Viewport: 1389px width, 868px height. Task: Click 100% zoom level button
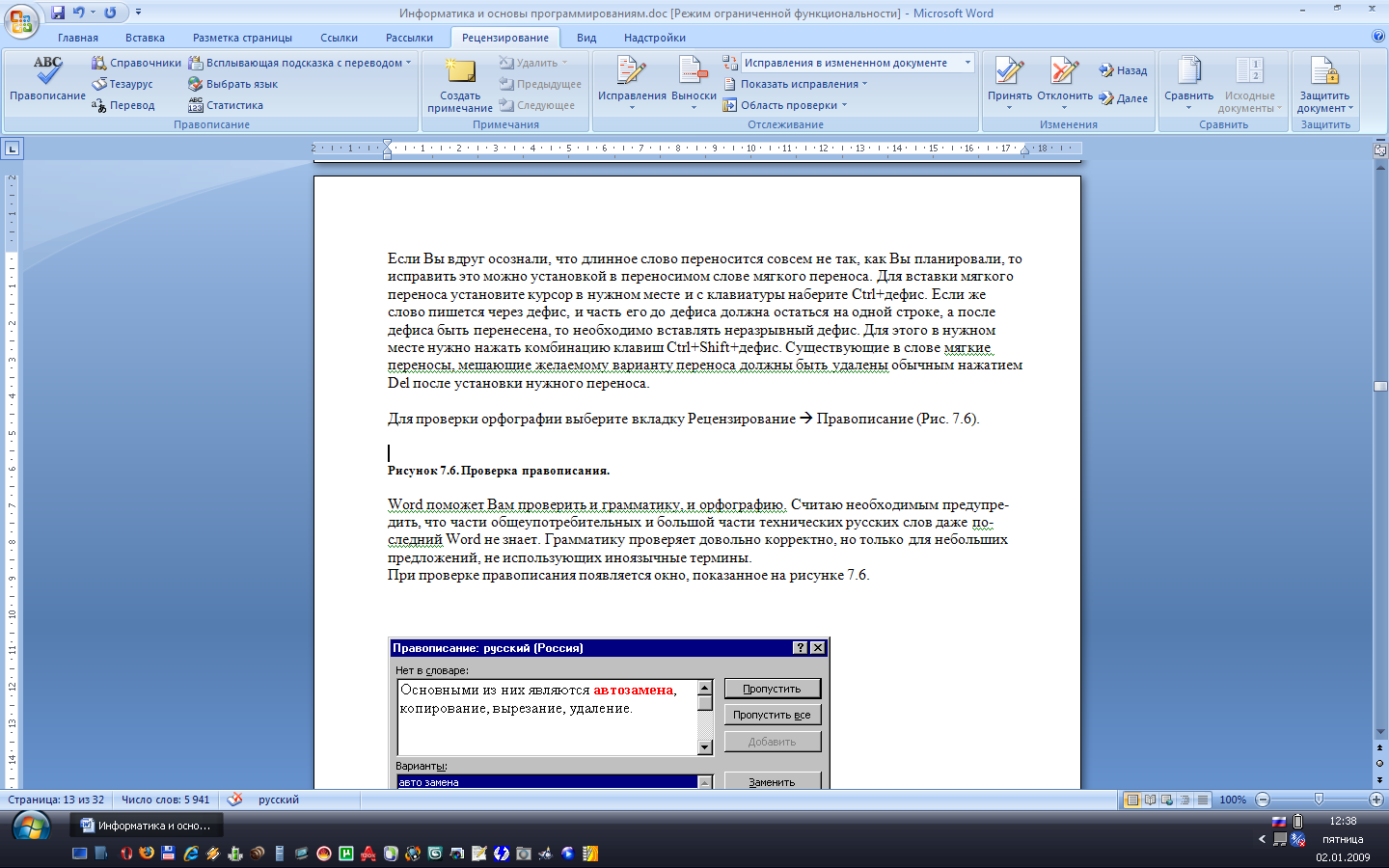click(1233, 800)
